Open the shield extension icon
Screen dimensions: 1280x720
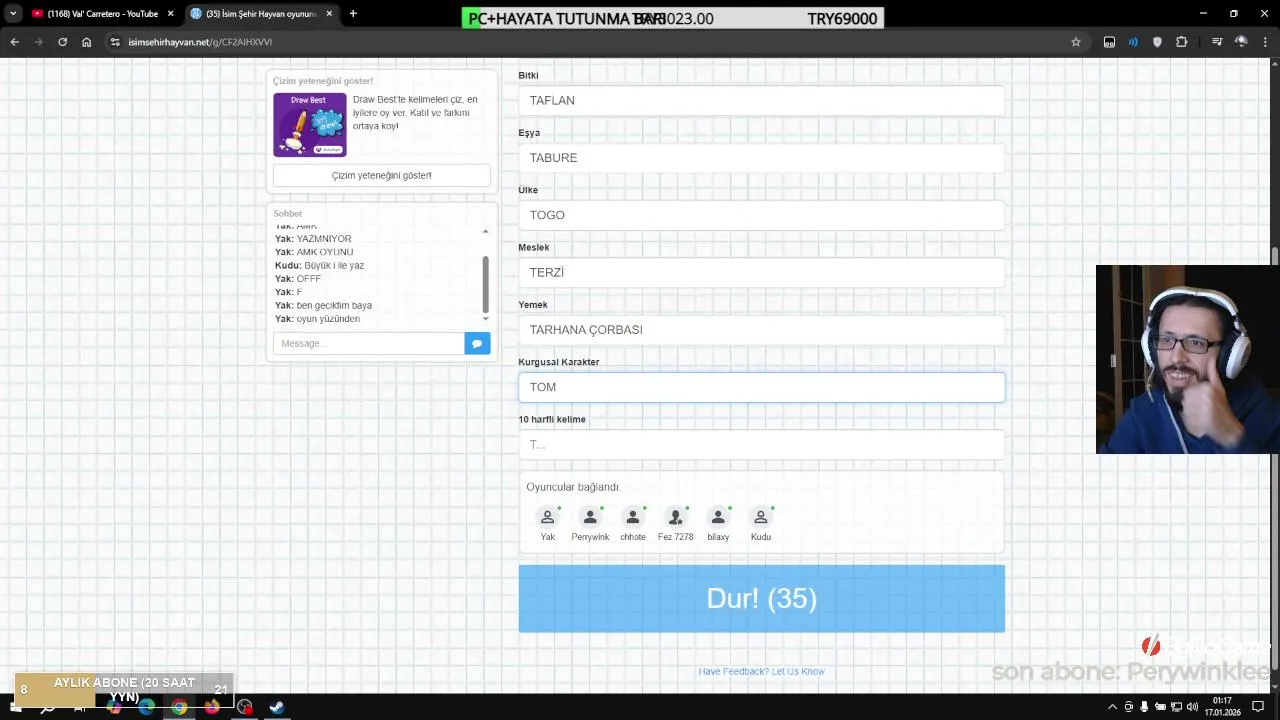pyautogui.click(x=1157, y=42)
